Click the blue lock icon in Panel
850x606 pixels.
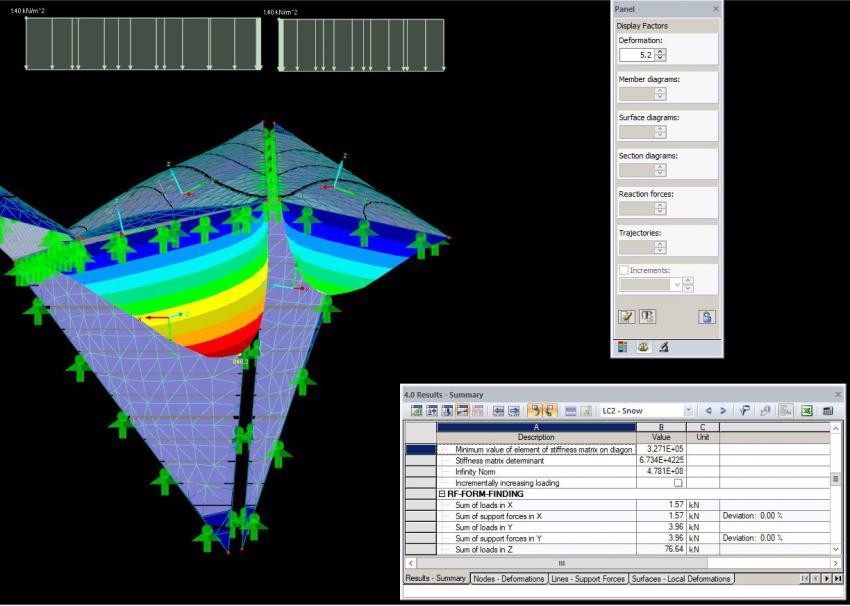click(x=707, y=317)
